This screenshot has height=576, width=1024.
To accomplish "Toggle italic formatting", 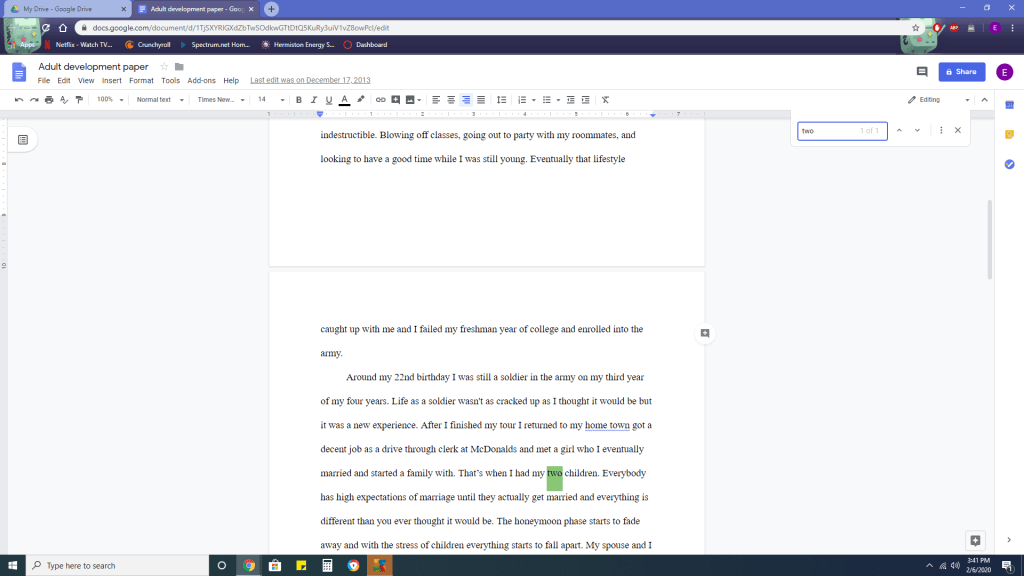I will (313, 100).
